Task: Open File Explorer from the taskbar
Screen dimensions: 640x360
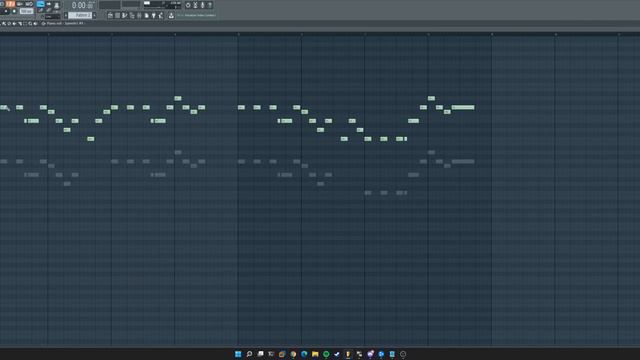Action: (315, 354)
